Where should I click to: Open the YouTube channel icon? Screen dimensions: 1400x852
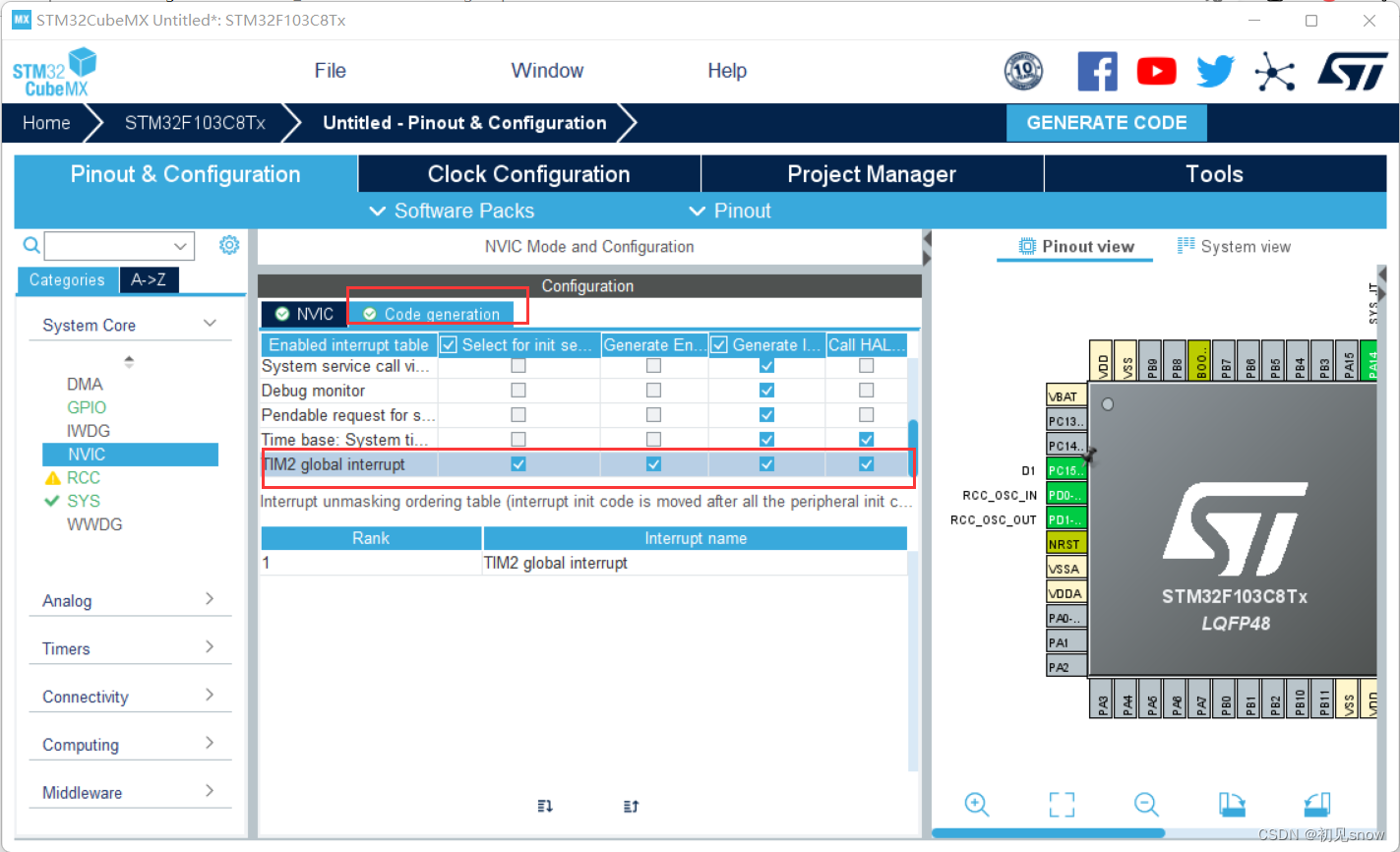1157,71
